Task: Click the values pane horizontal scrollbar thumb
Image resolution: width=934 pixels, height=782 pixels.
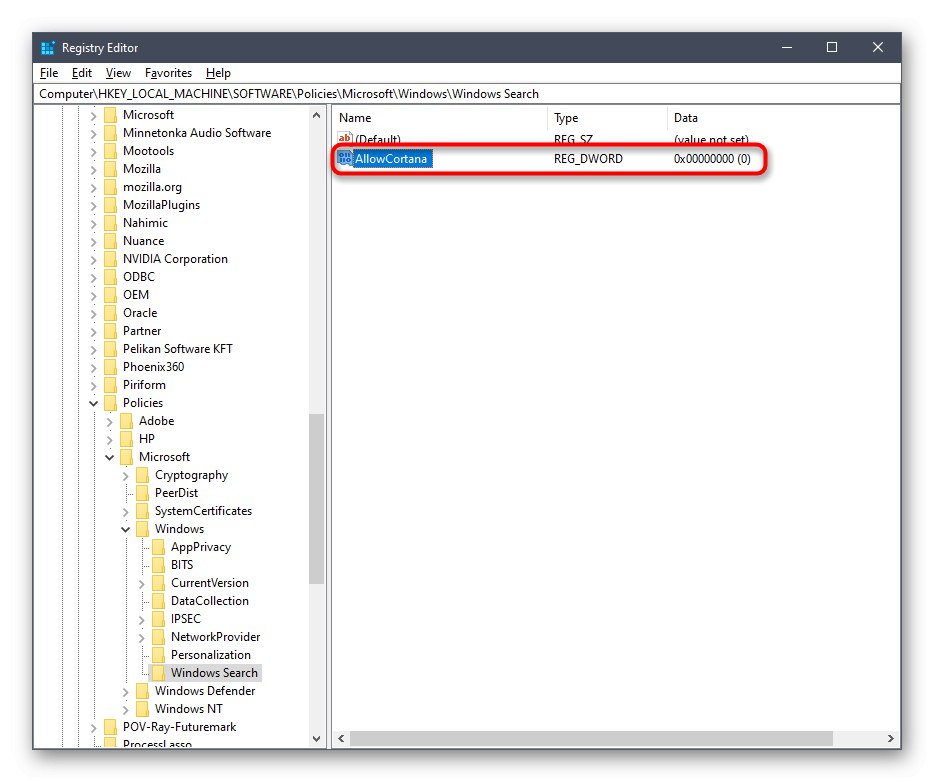Action: click(591, 739)
